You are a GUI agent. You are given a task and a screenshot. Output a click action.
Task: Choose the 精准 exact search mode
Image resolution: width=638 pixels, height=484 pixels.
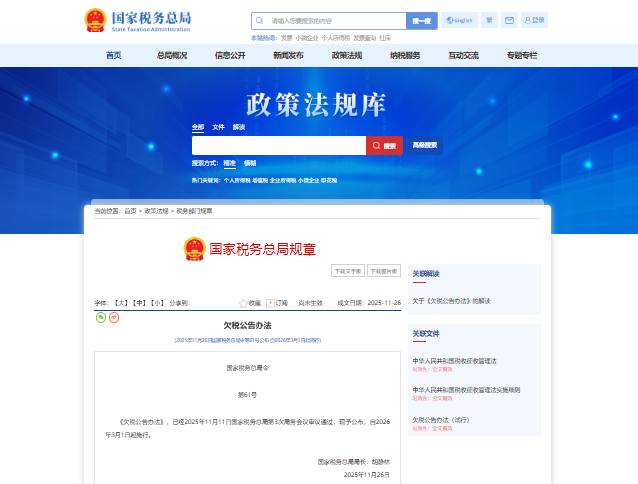tap(229, 163)
